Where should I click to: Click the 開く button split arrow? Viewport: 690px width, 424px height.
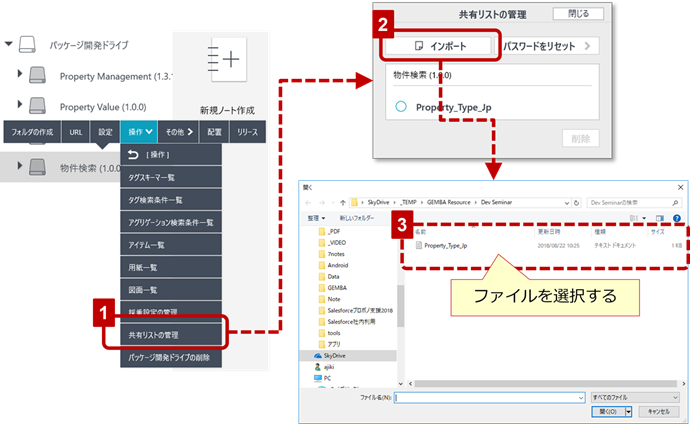(628, 412)
